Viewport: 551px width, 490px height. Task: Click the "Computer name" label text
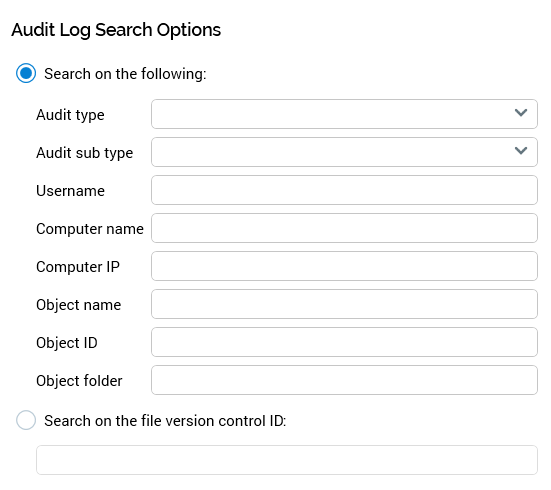tap(90, 229)
